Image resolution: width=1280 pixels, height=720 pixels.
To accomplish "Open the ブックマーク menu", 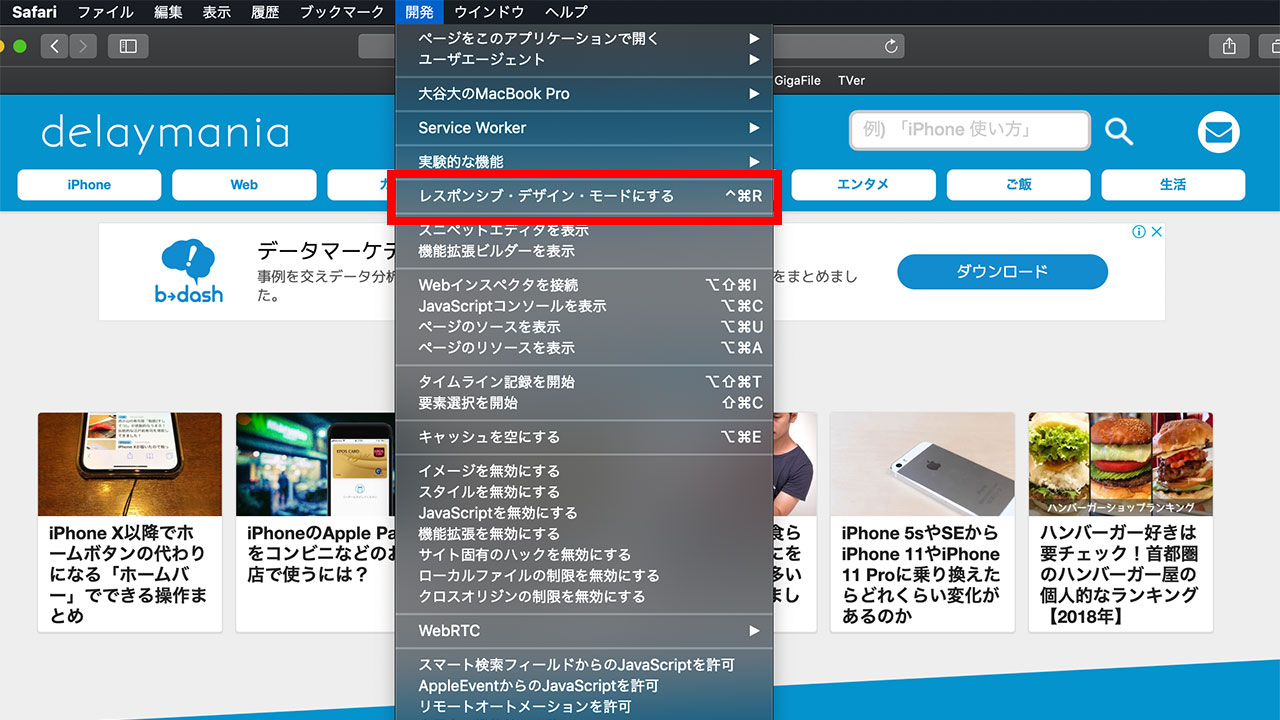I will pos(342,12).
